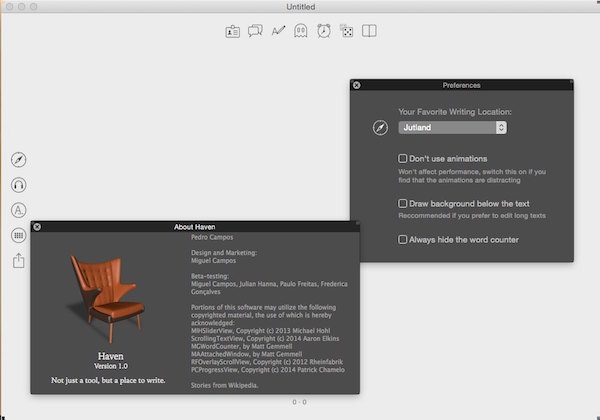The height and width of the screenshot is (420, 600).
Task: Click compass icon inside Preferences window
Action: (380, 127)
